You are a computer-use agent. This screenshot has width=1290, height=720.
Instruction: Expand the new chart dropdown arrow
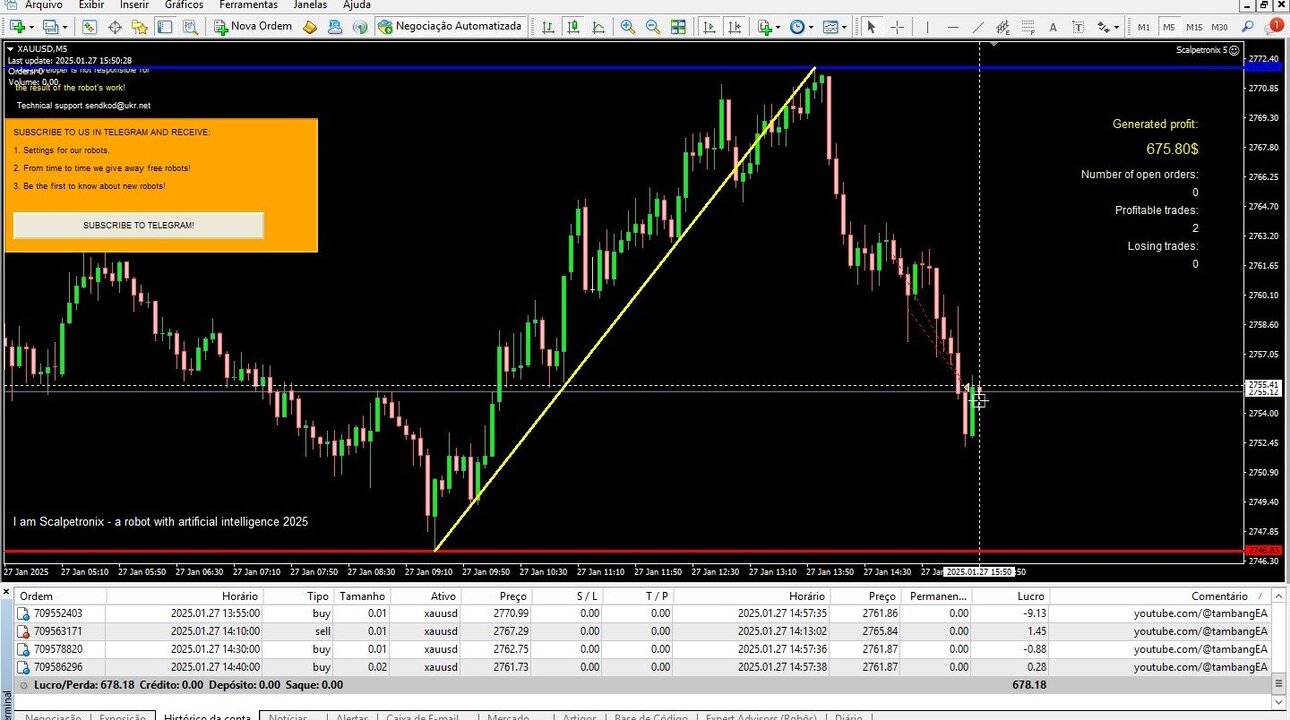[x=31, y=27]
